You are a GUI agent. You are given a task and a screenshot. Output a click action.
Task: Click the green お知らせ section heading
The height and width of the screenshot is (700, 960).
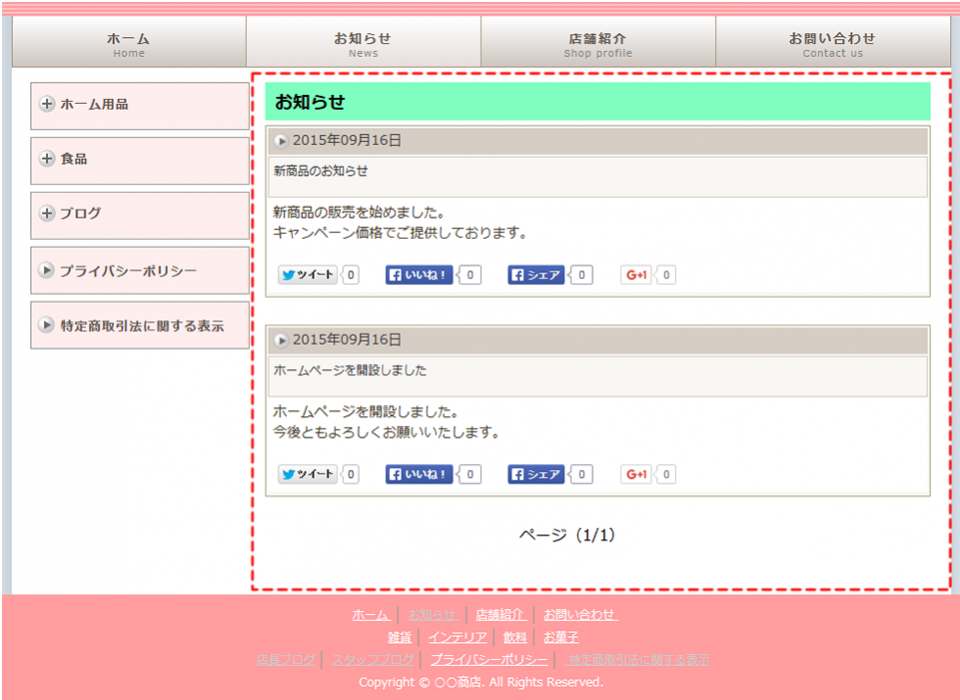click(x=598, y=102)
